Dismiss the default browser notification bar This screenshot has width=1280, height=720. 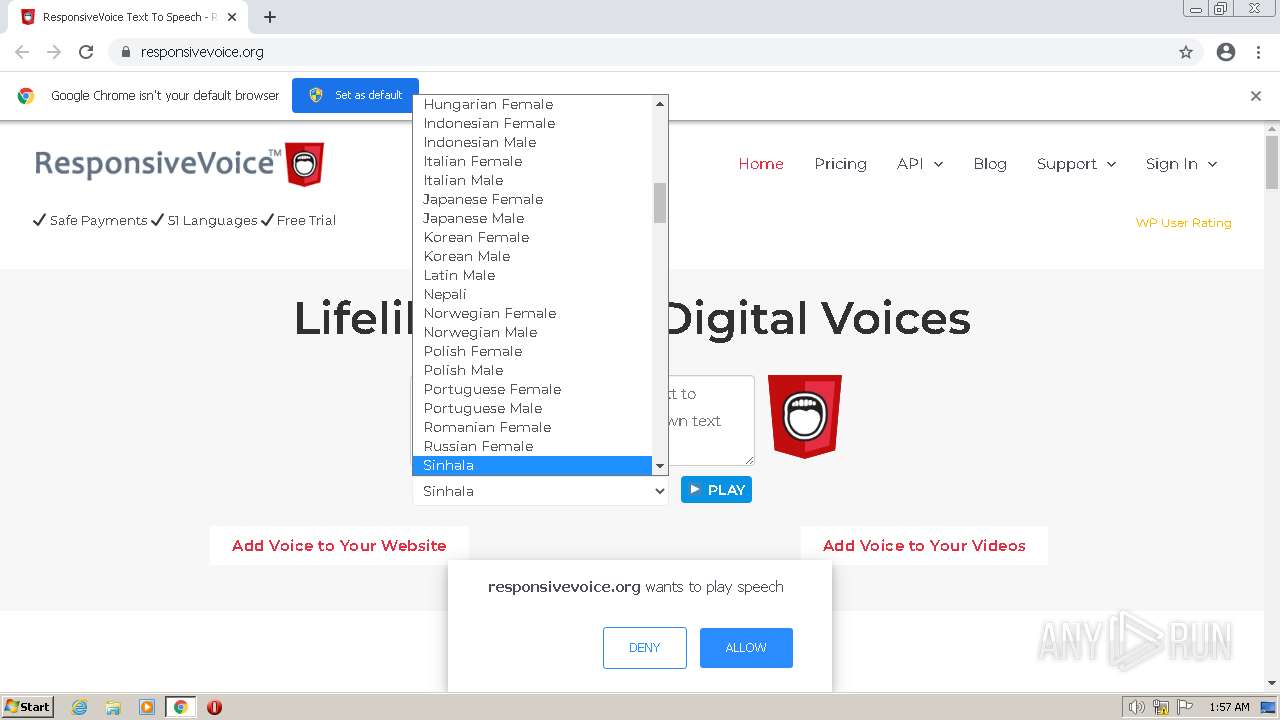coord(1256,96)
